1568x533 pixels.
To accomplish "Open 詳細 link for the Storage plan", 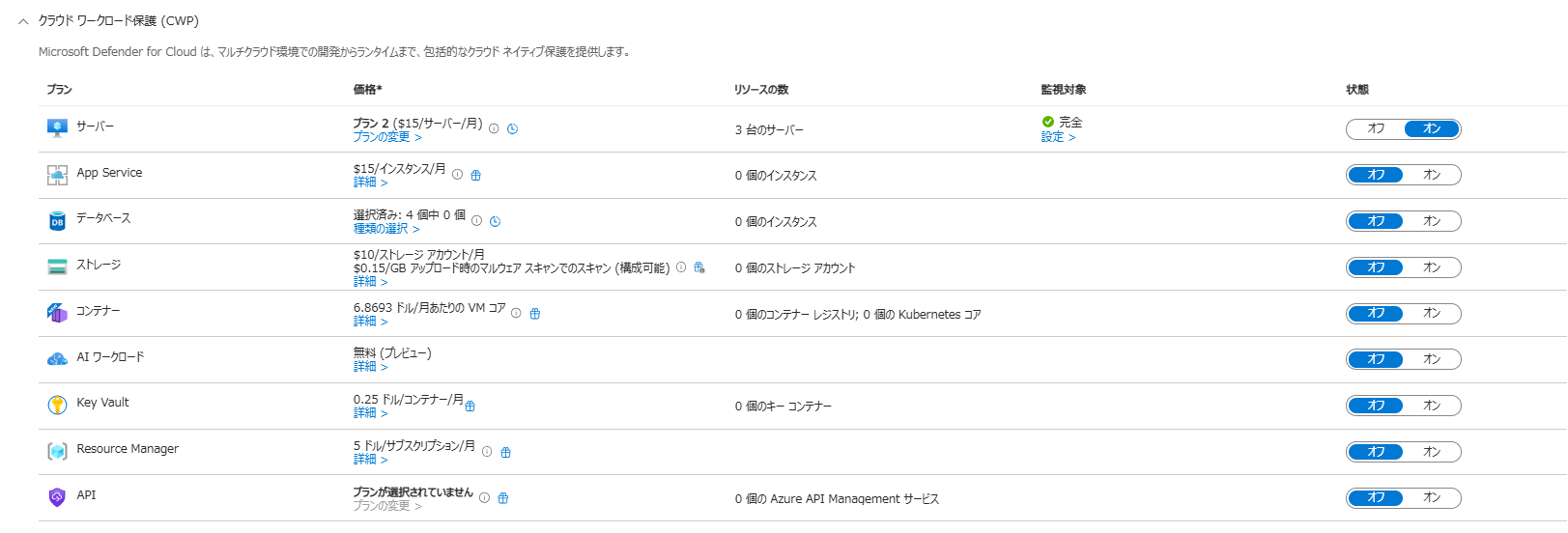I will point(370,282).
